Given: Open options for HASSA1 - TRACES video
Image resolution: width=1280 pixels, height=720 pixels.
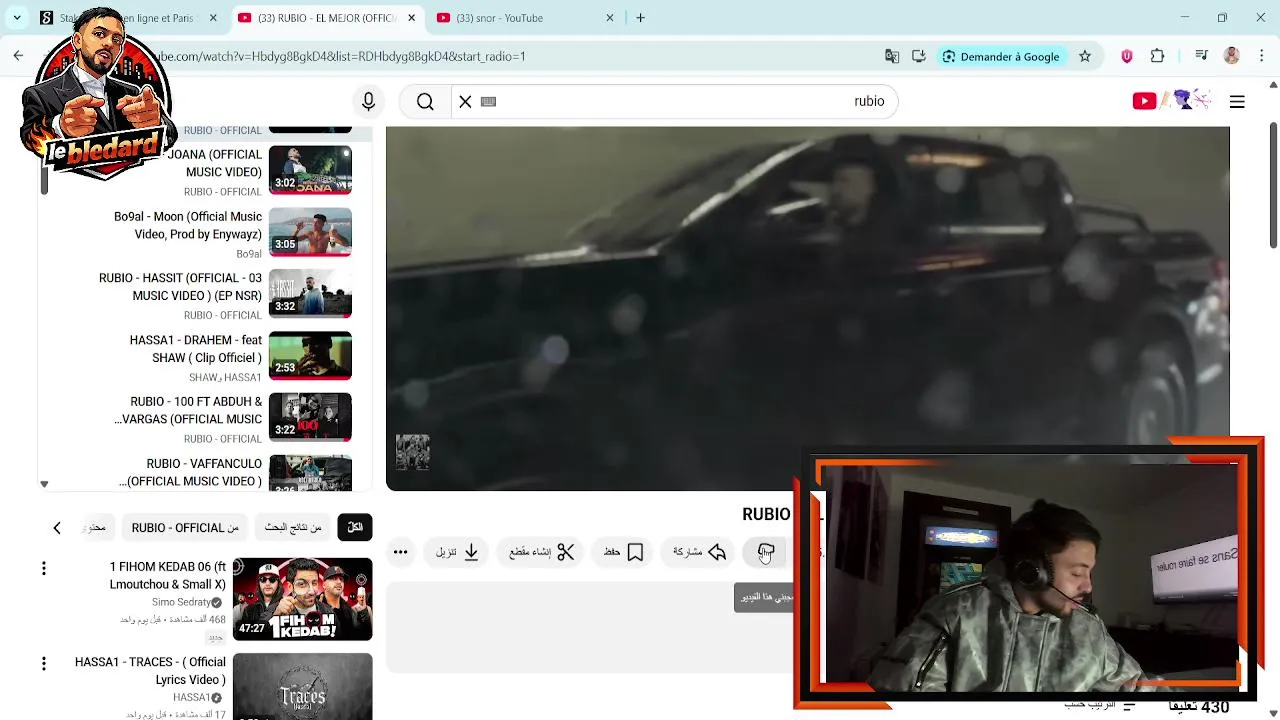Looking at the screenshot, I should click(43, 663).
